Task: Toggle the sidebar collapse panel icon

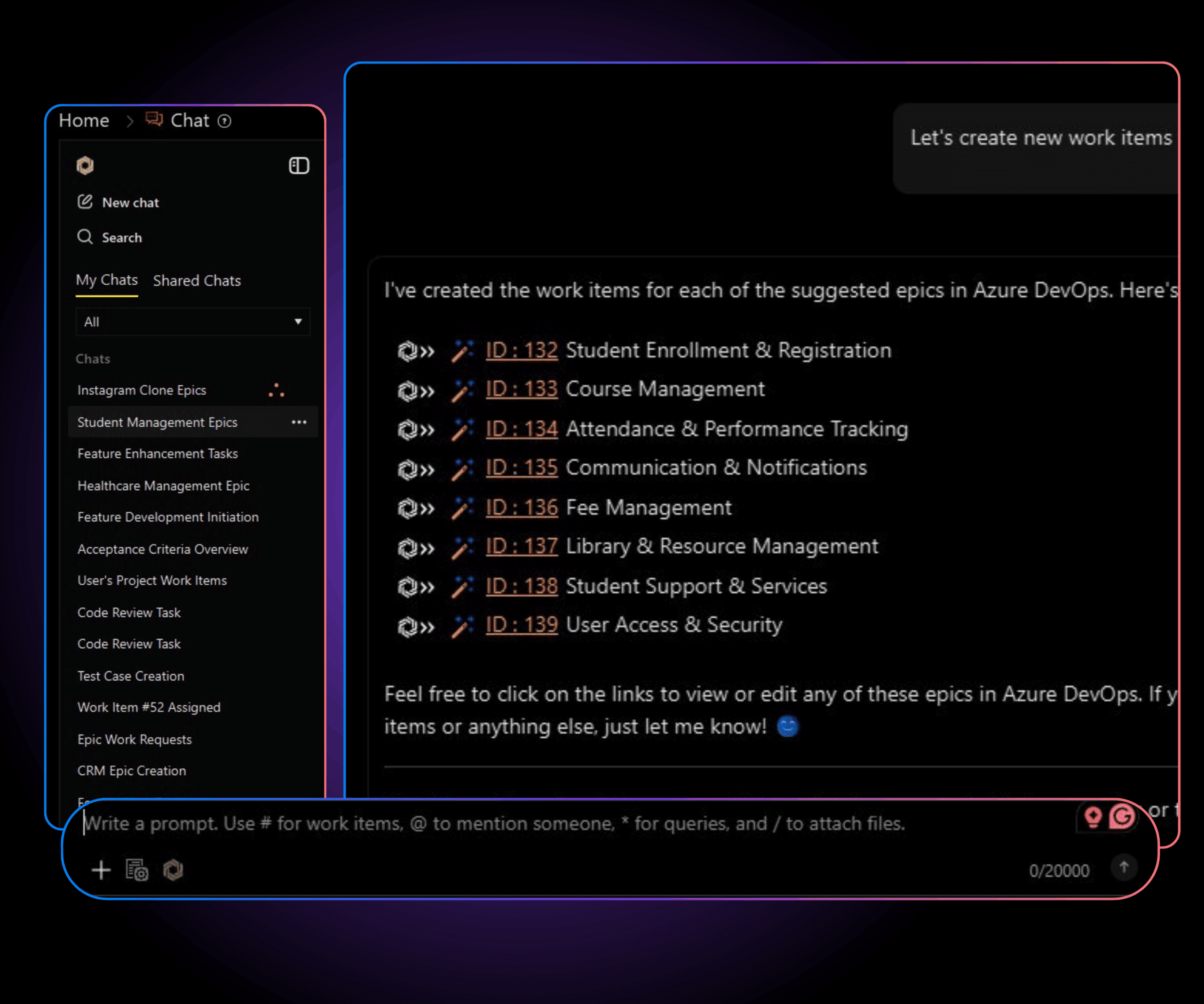Action: (299, 166)
